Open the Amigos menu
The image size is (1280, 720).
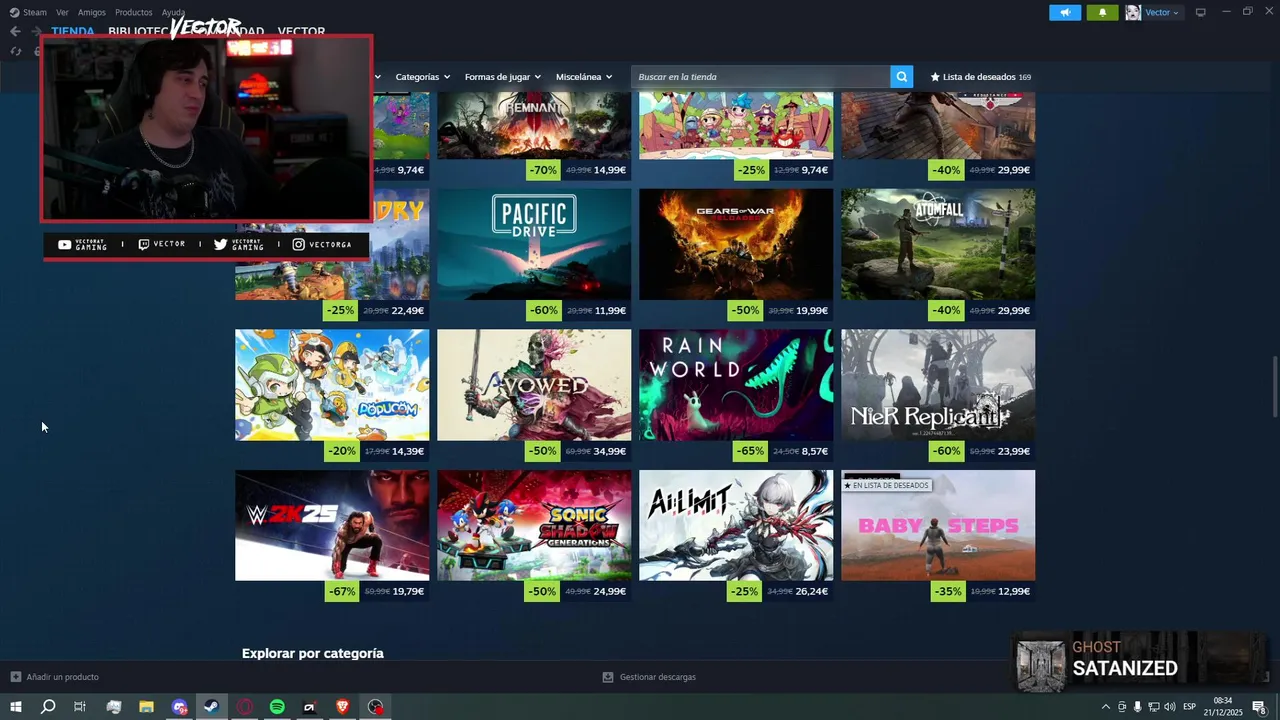pyautogui.click(x=92, y=12)
